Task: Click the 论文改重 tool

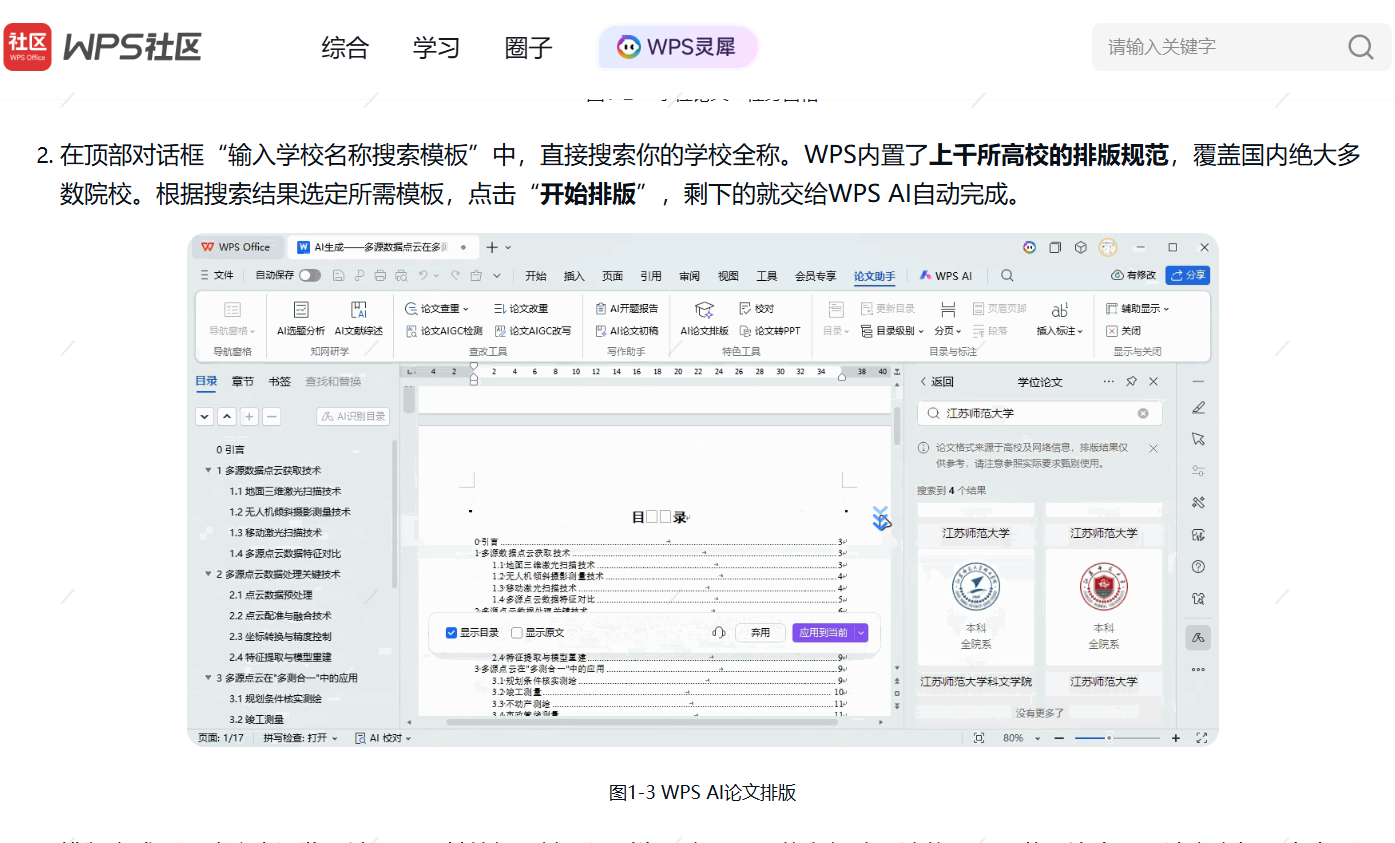Action: (x=520, y=309)
